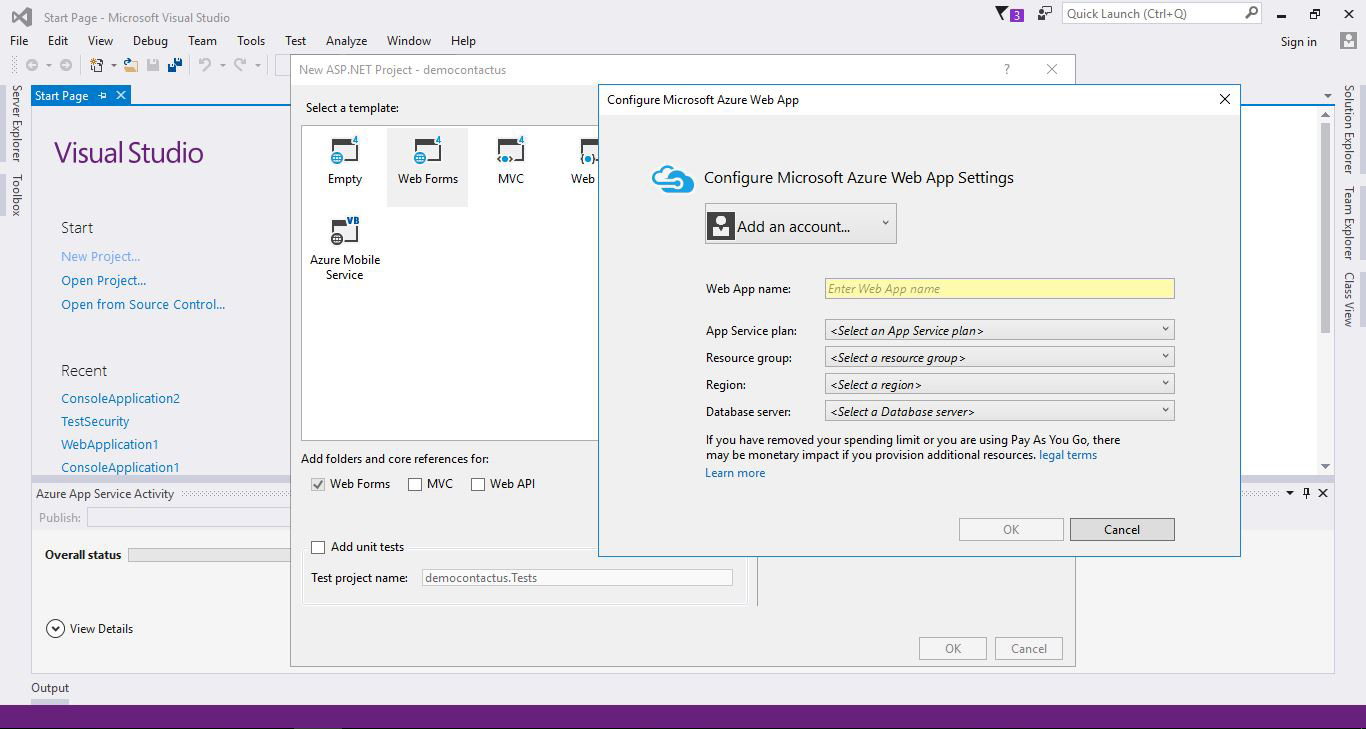This screenshot has height=729, width=1366.
Task: Open the View menu
Action: tap(100, 41)
